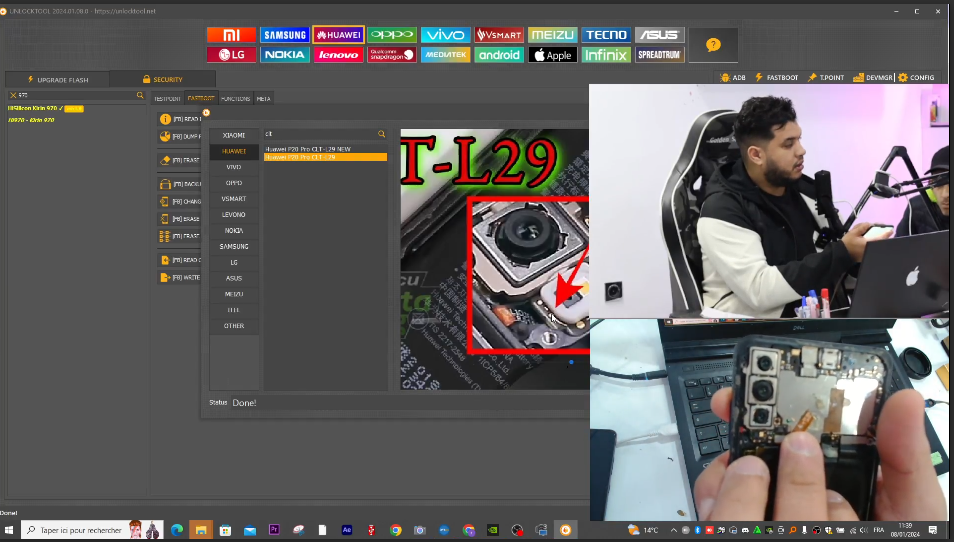Open the META sub-tab
This screenshot has height=542, width=954.
(x=263, y=99)
